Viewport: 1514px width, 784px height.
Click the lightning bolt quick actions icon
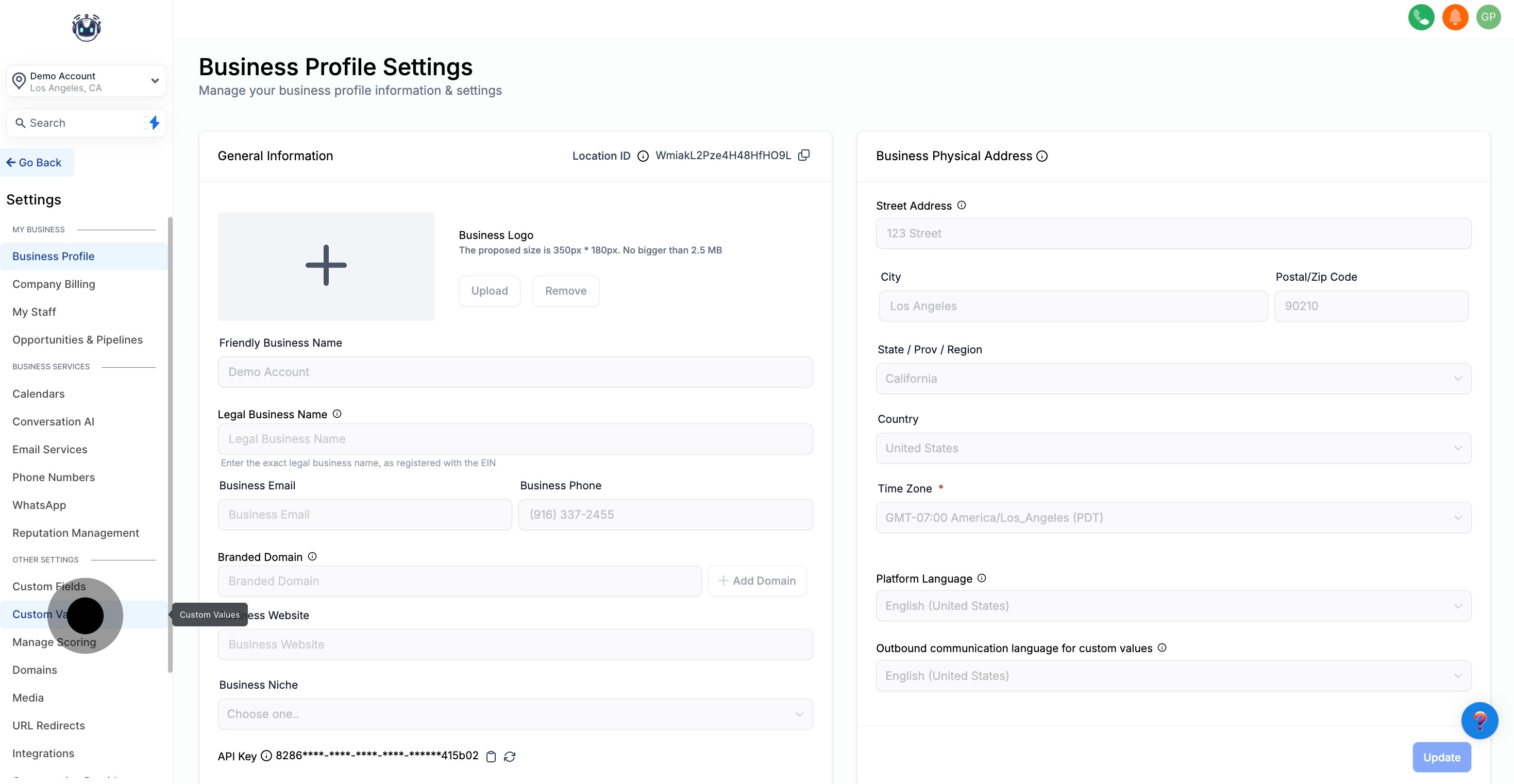click(x=154, y=123)
